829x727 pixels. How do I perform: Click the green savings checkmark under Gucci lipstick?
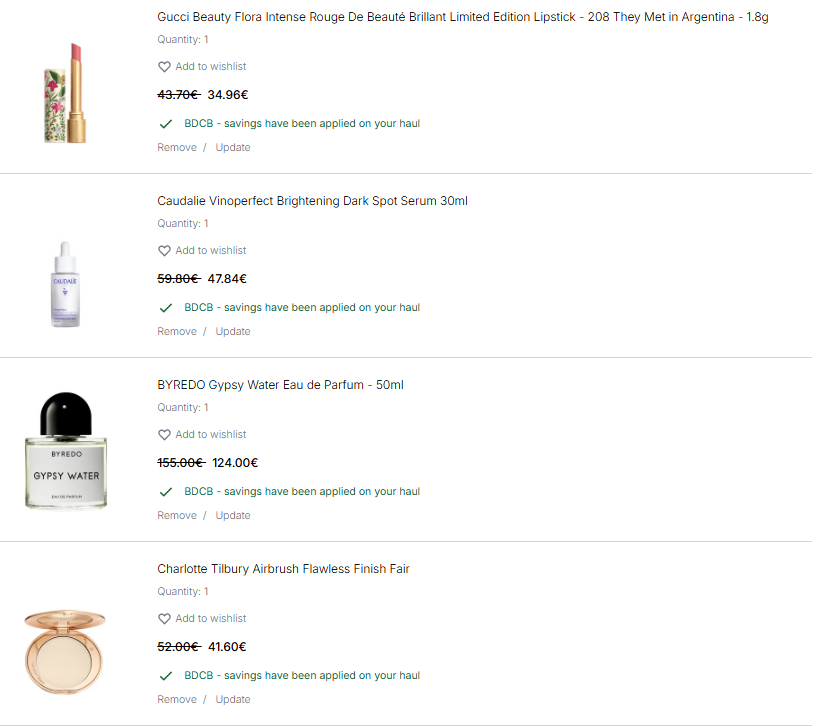pyautogui.click(x=166, y=124)
